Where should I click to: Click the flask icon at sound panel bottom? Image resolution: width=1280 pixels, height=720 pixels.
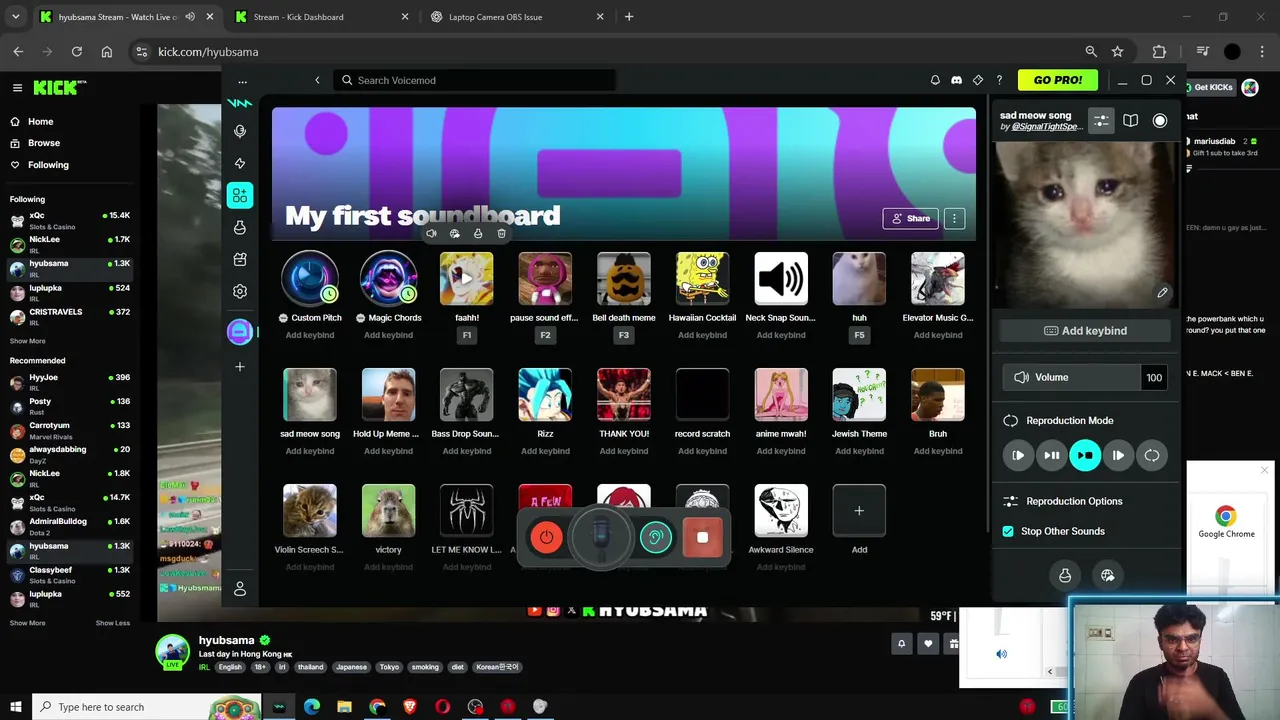1065,575
